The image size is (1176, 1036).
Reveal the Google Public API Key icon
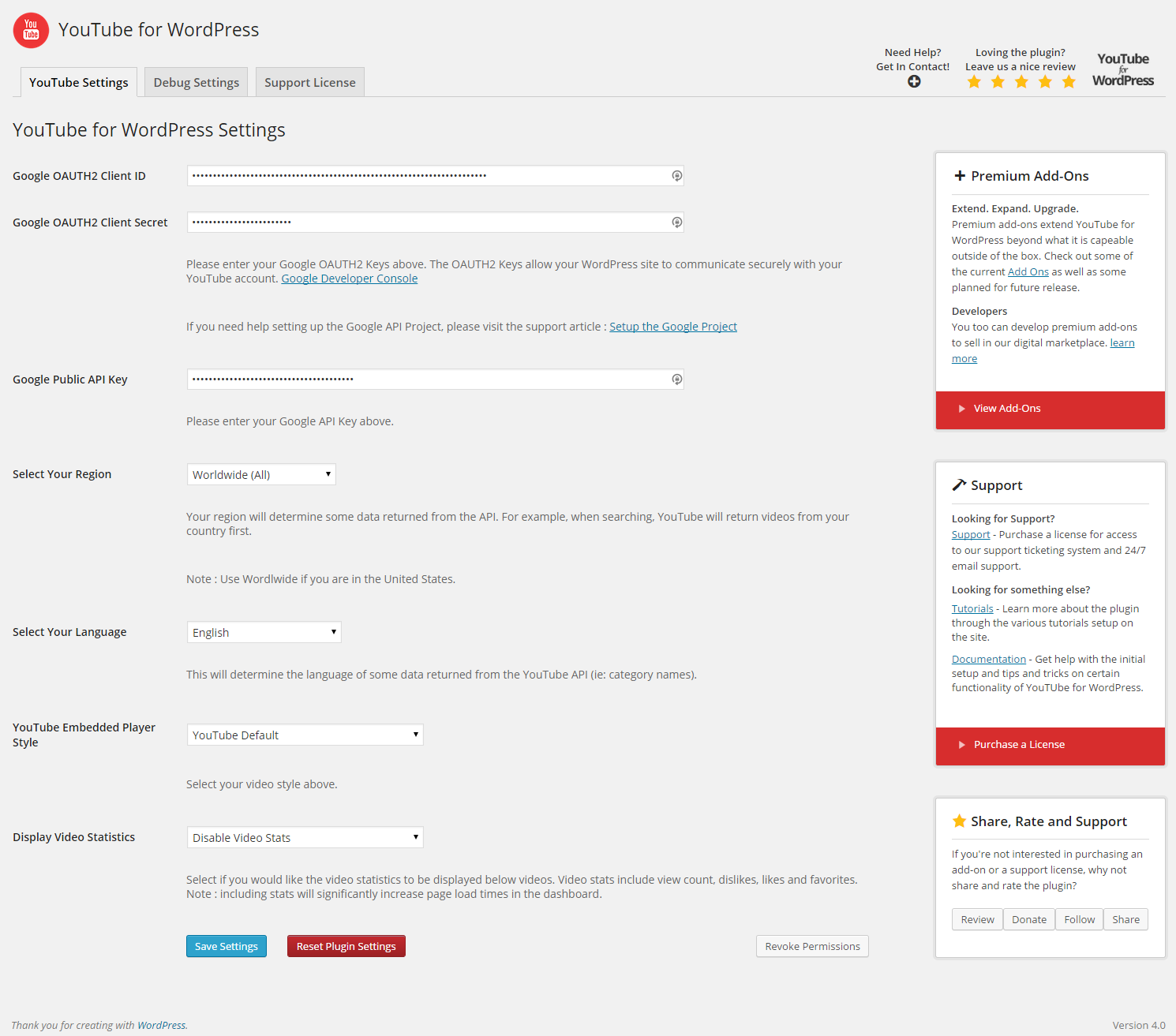676,380
